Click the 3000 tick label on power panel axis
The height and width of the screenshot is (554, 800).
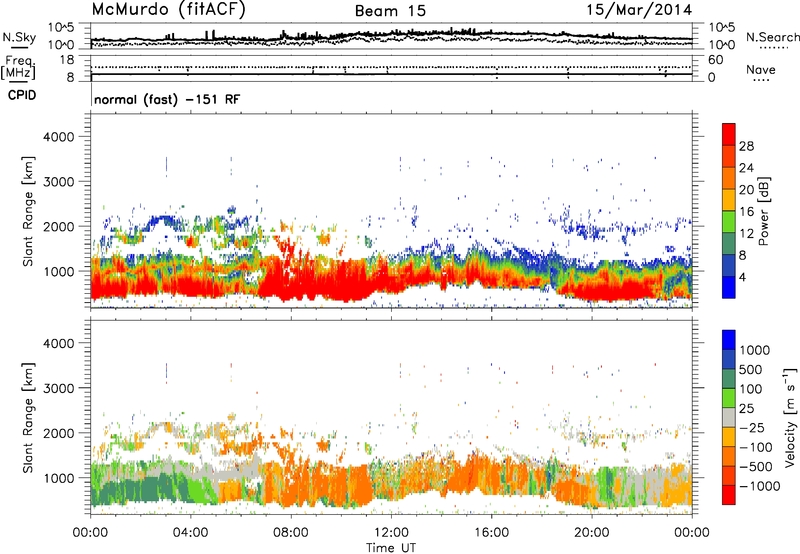[x=58, y=182]
